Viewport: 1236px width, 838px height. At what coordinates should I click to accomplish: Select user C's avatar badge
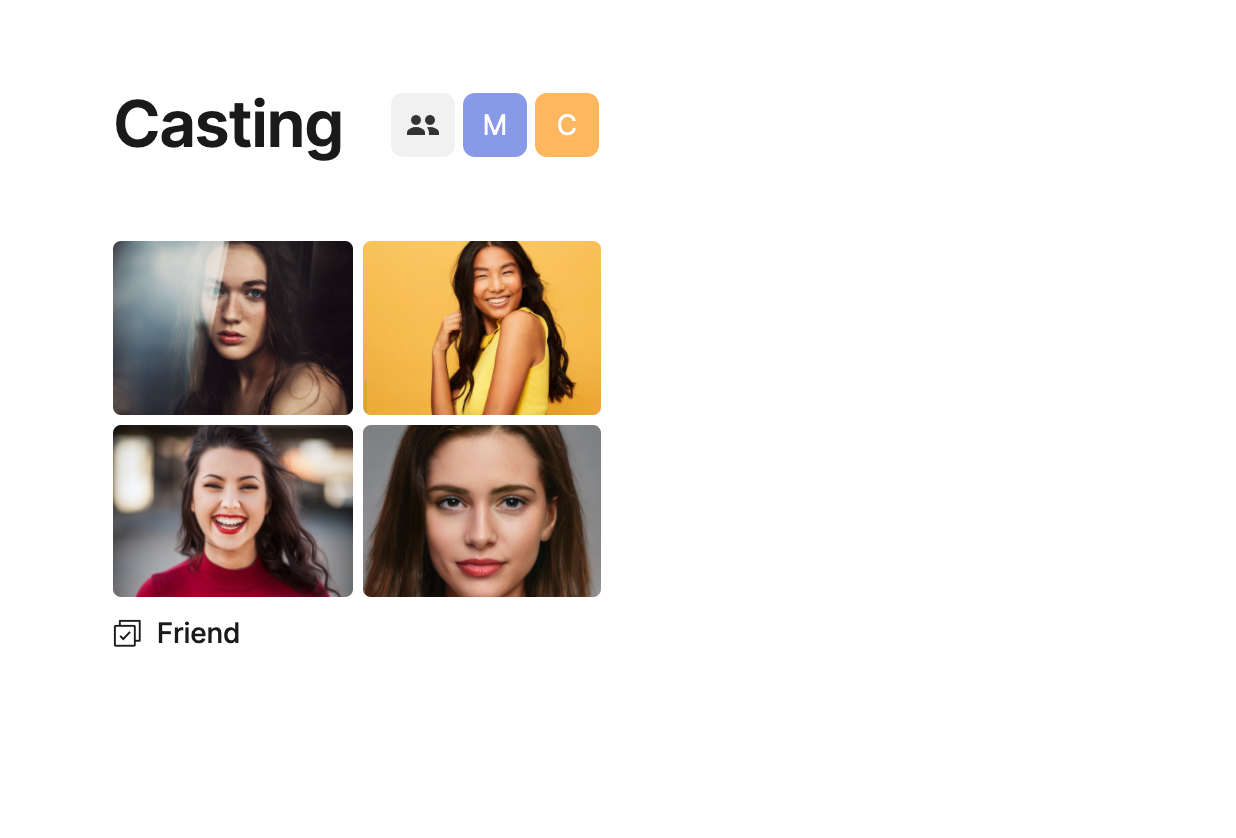[x=567, y=125]
